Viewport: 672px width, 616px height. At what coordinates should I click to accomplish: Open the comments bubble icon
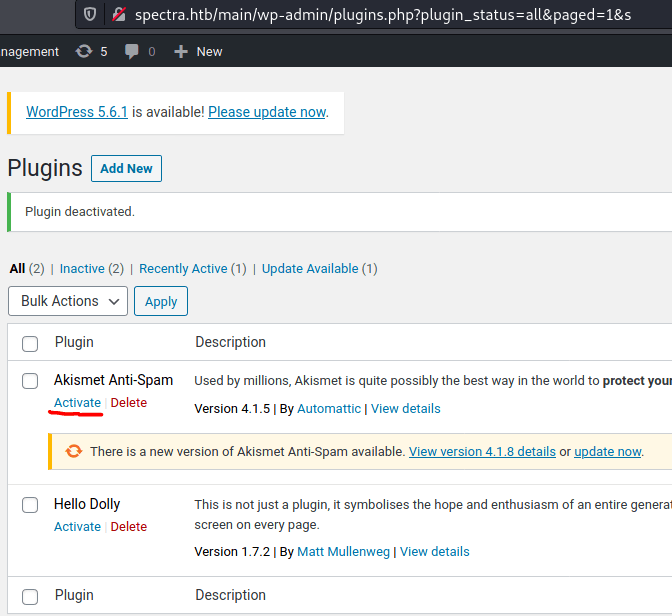click(132, 51)
